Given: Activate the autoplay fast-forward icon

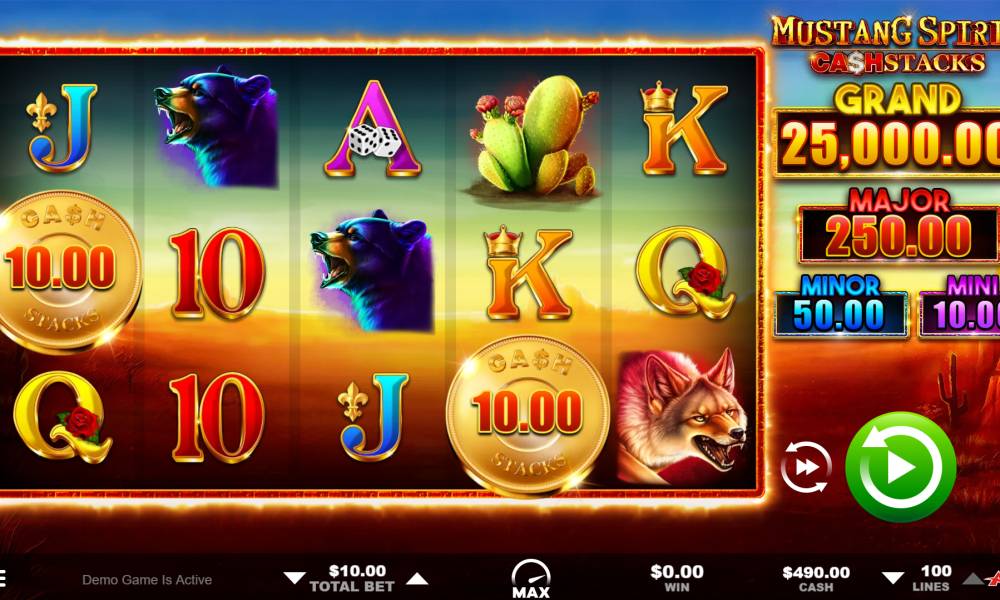Looking at the screenshot, I should [x=806, y=467].
